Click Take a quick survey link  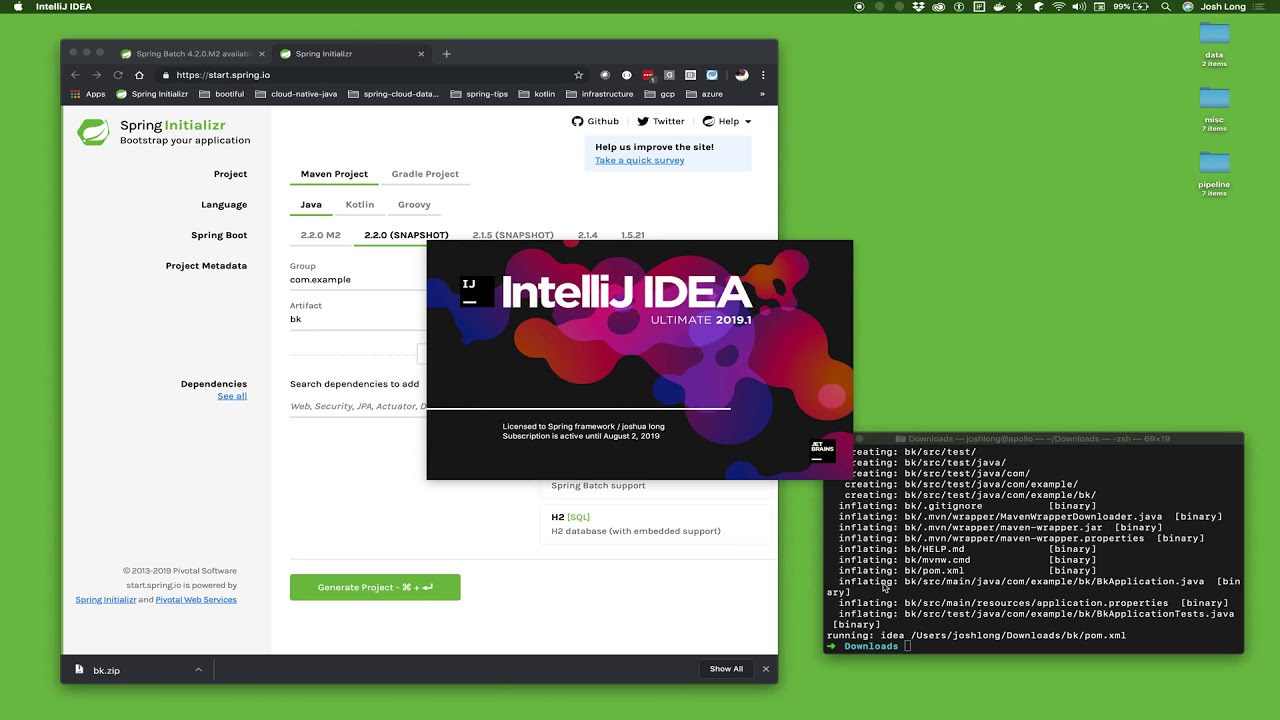point(640,160)
